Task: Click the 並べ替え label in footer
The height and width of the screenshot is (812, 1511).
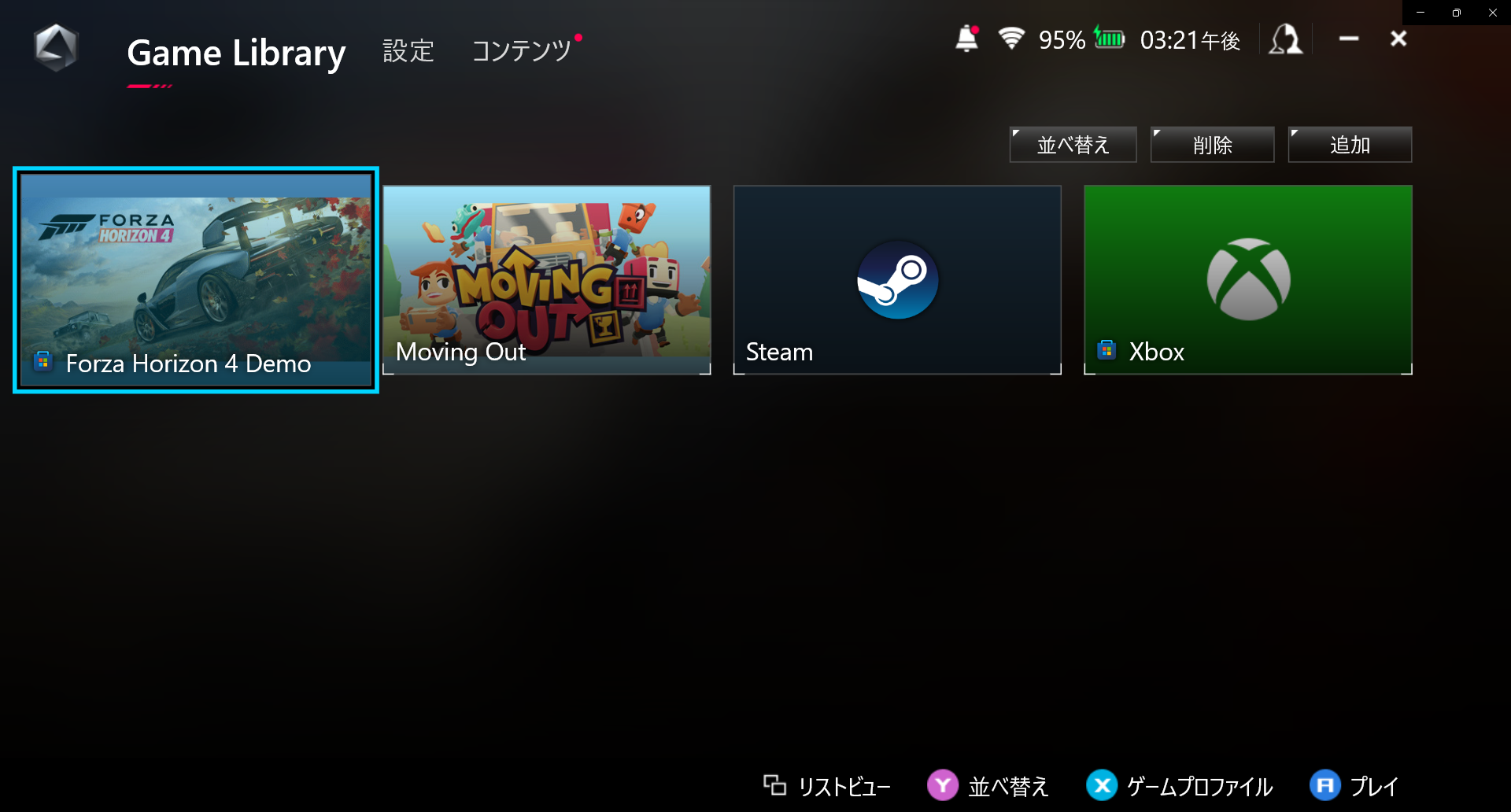Action: click(1008, 786)
